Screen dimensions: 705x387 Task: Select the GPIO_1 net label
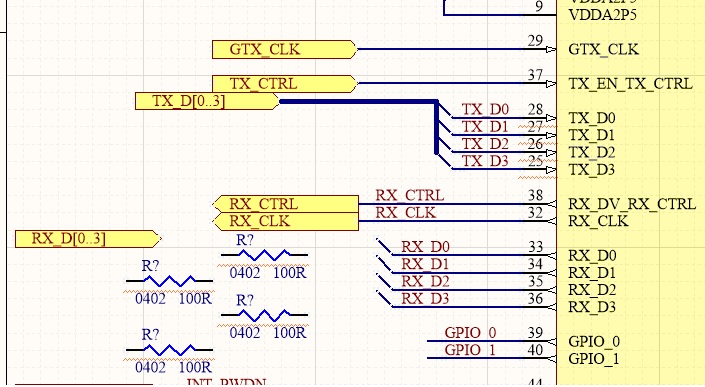[x=470, y=350]
